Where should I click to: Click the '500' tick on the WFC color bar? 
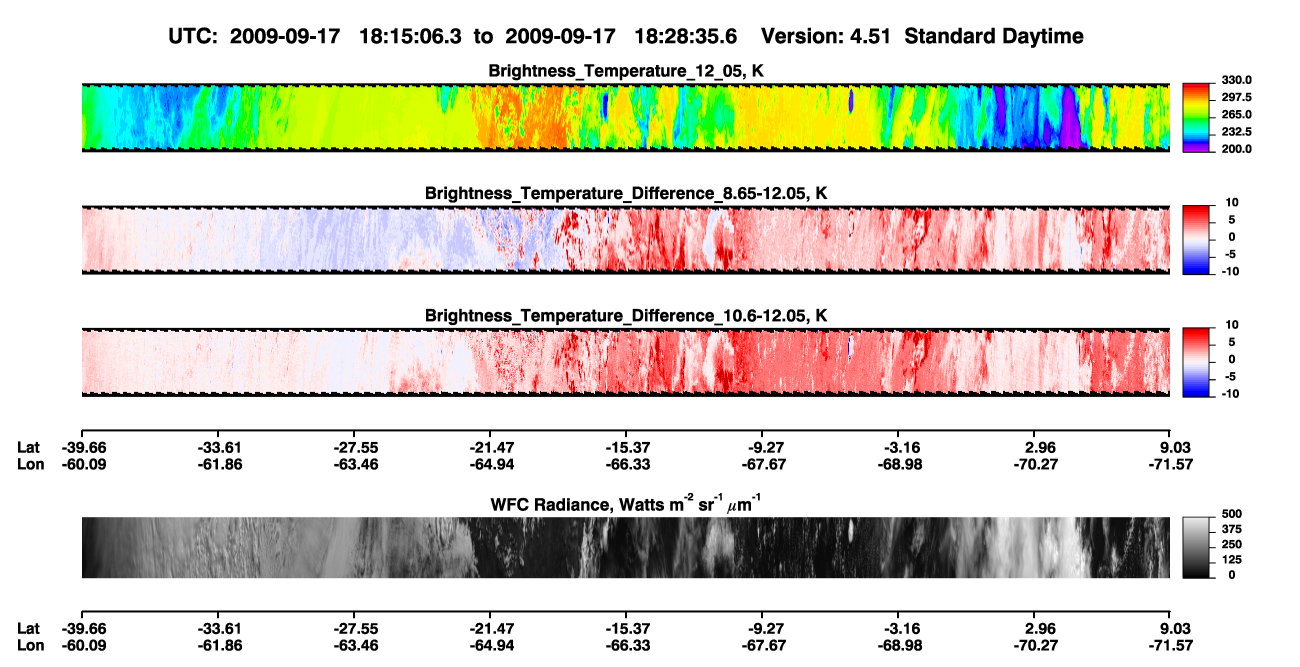tap(1232, 514)
